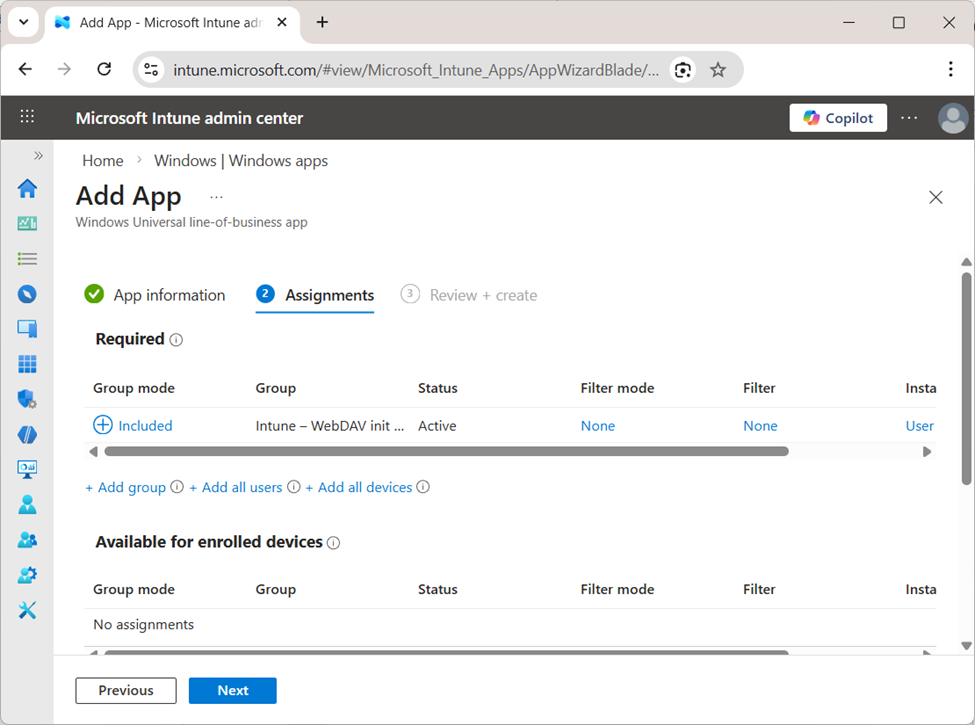Screen dimensions: 975x725
Task: Select the Devices compass icon
Action: click(x=27, y=293)
